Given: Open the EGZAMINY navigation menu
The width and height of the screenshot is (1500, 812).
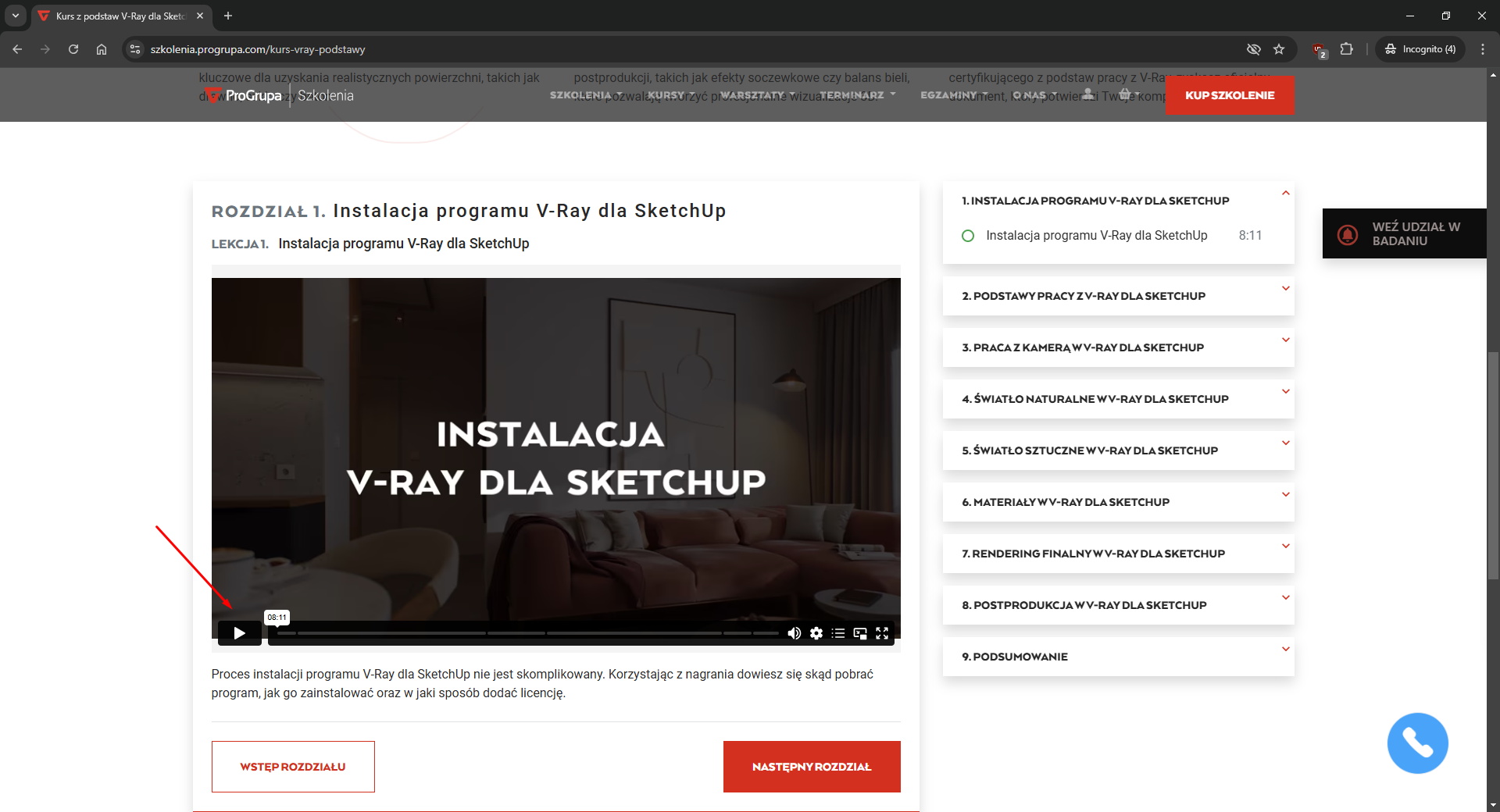Looking at the screenshot, I should pyautogui.click(x=955, y=95).
